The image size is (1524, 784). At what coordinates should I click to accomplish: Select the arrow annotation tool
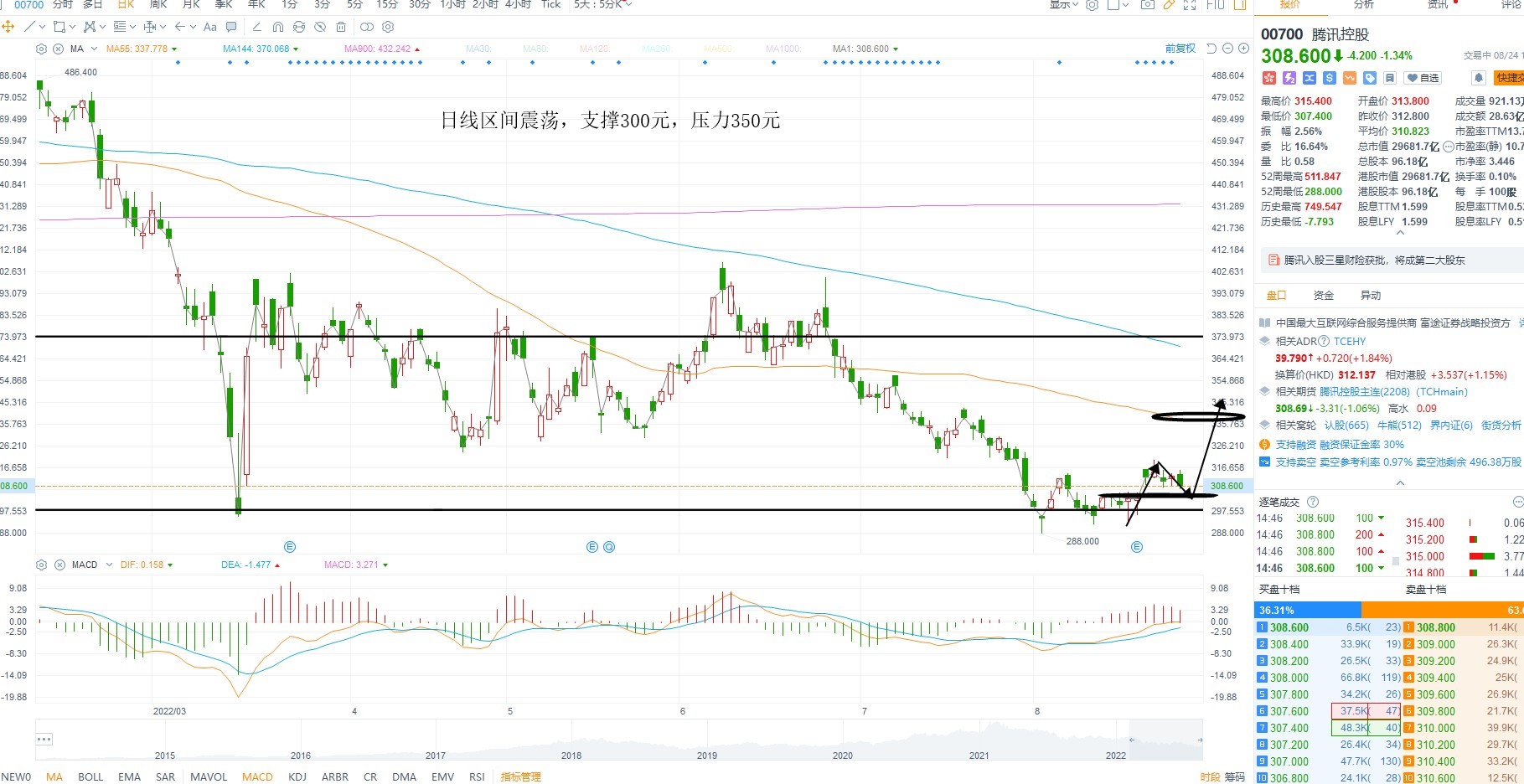point(180,27)
